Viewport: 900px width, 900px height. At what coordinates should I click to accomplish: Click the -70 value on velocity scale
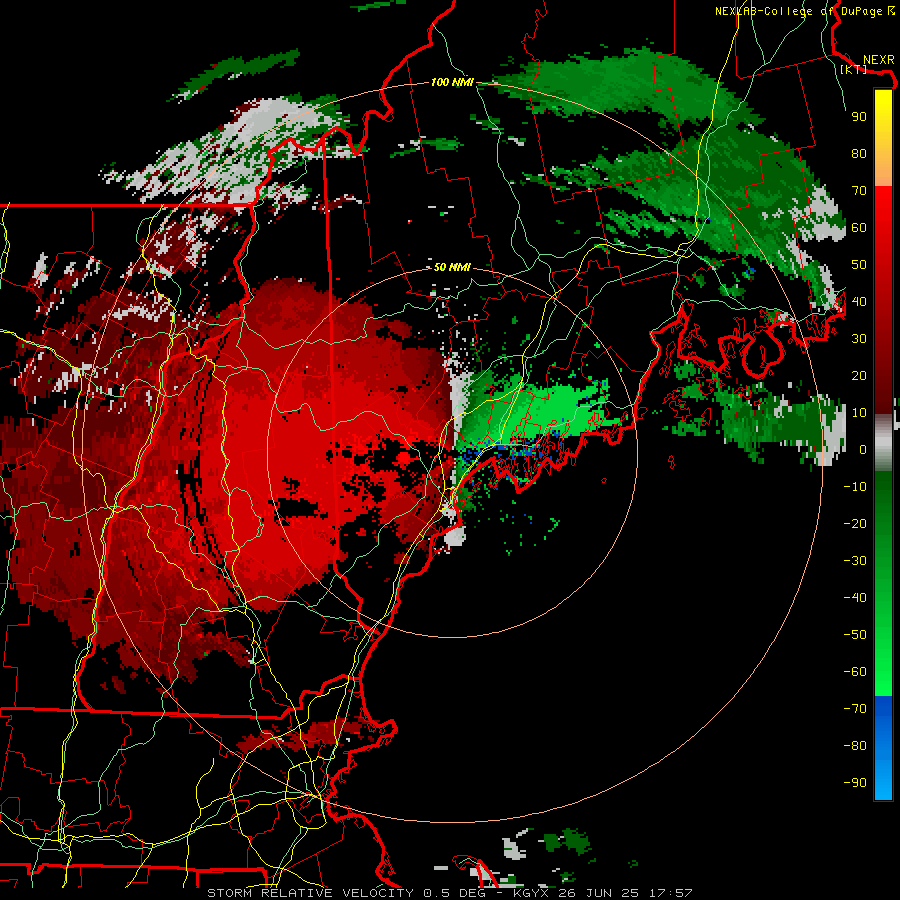coord(855,709)
